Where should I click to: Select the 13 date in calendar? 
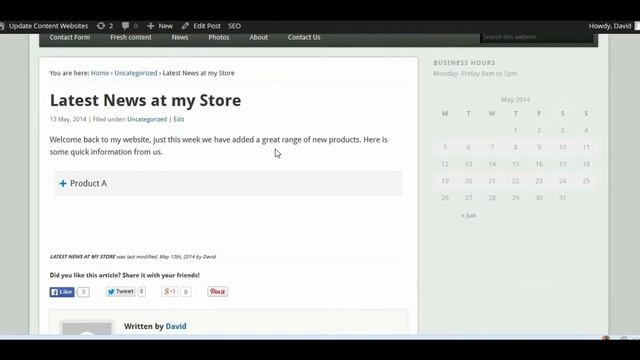pyautogui.click(x=469, y=164)
